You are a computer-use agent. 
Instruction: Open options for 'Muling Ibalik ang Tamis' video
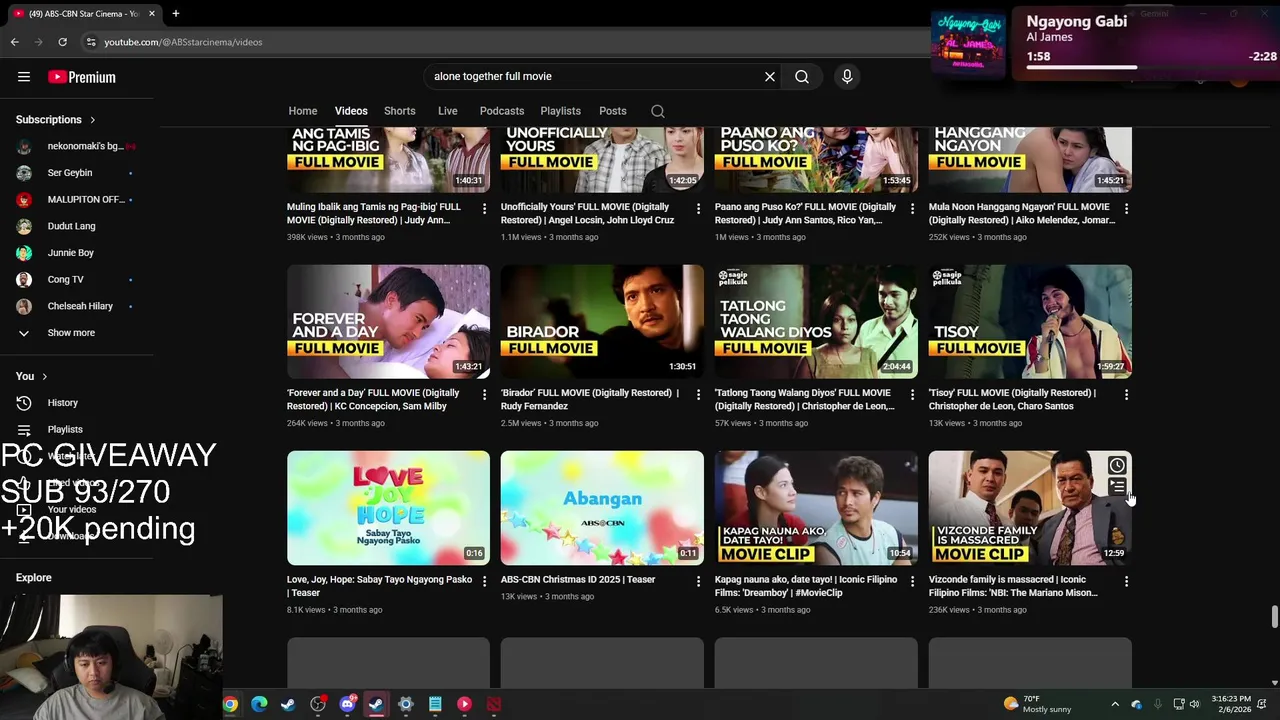click(x=484, y=208)
